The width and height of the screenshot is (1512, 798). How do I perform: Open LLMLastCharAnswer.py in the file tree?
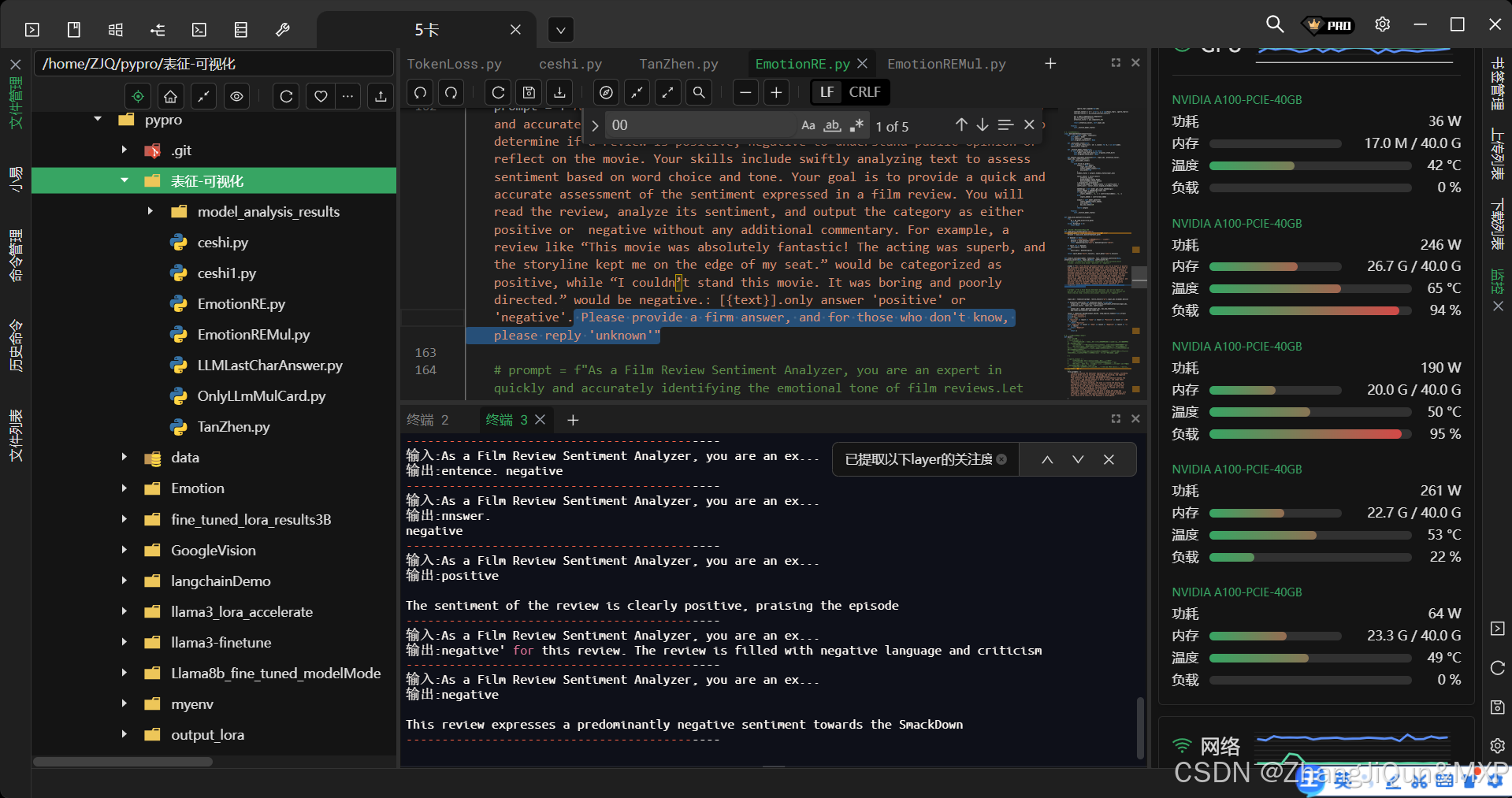(269, 365)
